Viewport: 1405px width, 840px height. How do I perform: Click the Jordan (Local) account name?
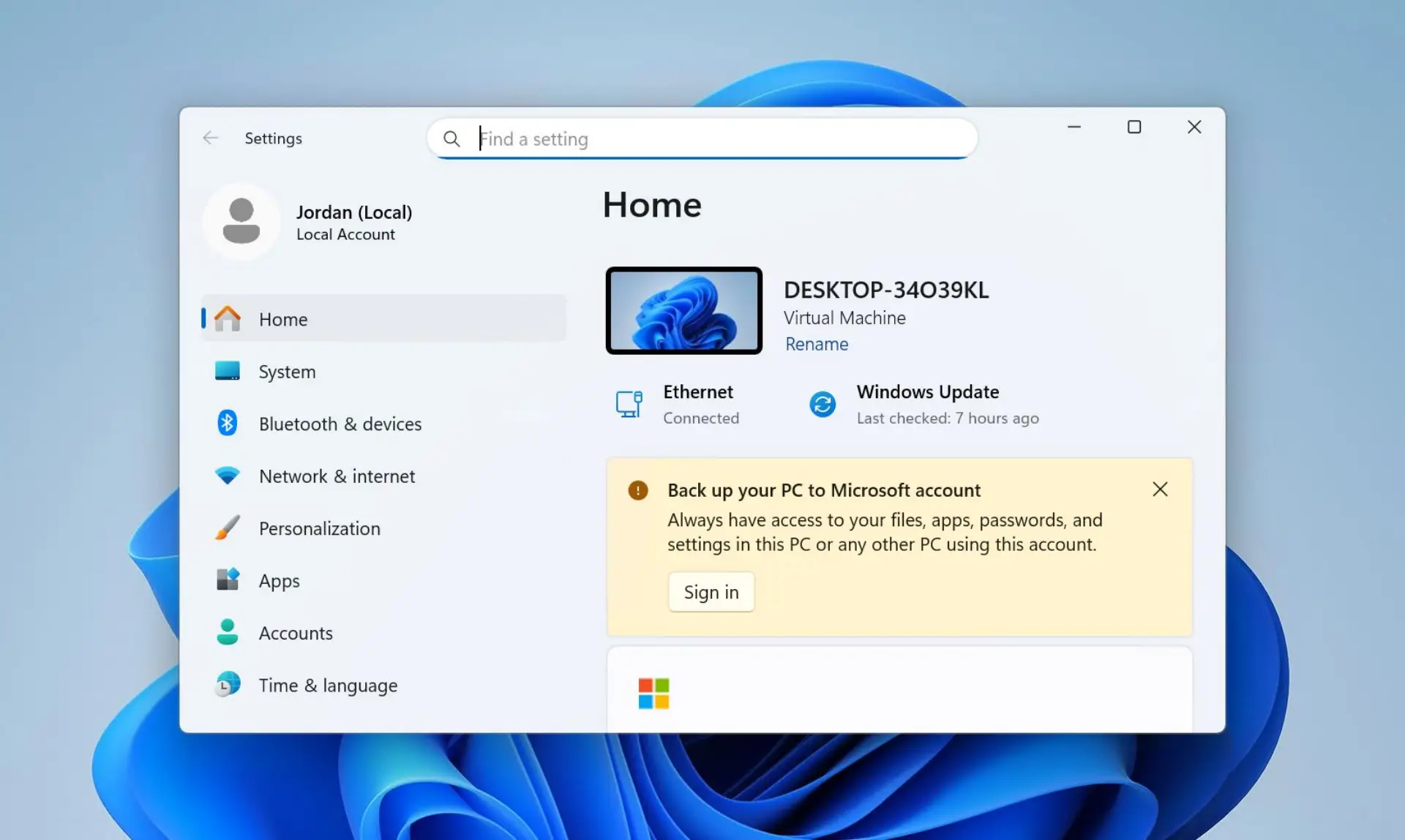(x=354, y=212)
